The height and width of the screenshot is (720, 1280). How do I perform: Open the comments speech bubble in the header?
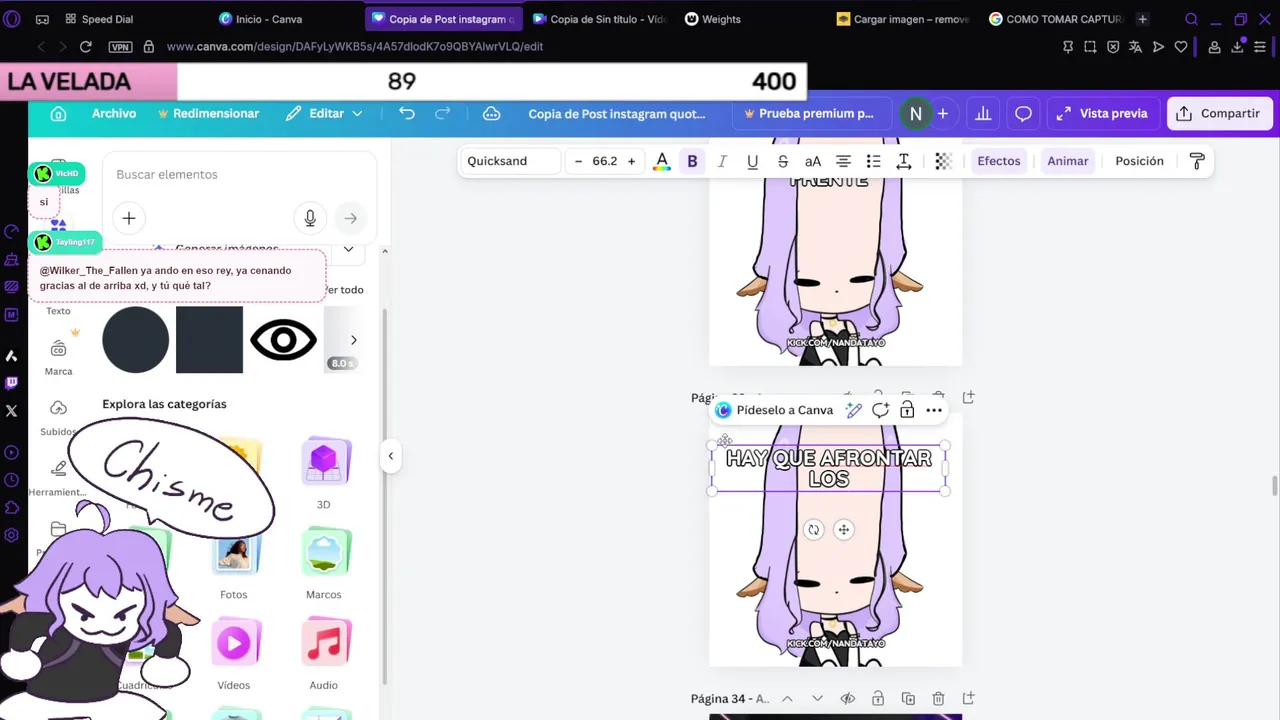click(x=1023, y=114)
